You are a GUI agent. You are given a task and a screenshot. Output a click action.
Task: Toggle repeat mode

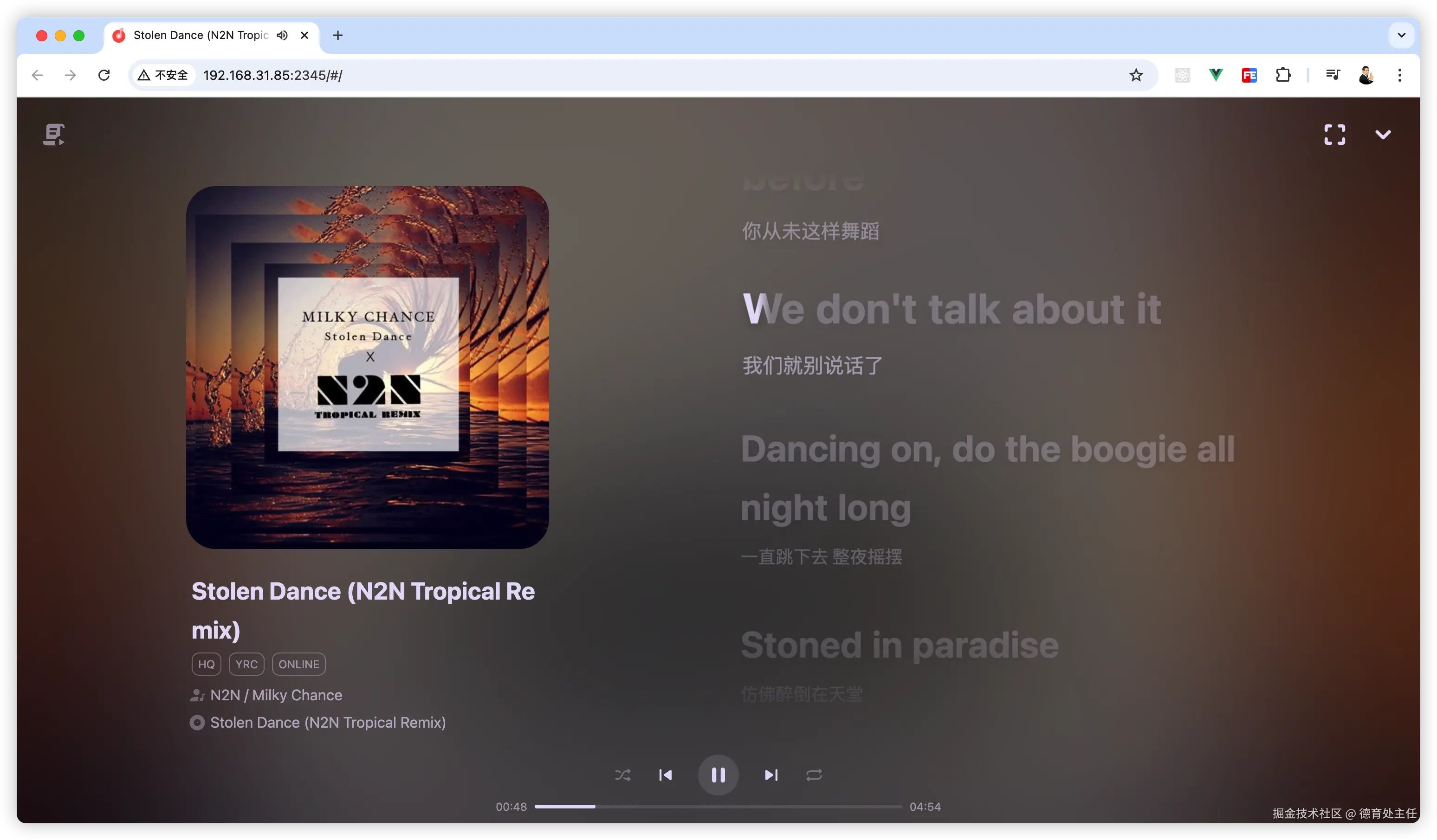[x=814, y=775]
